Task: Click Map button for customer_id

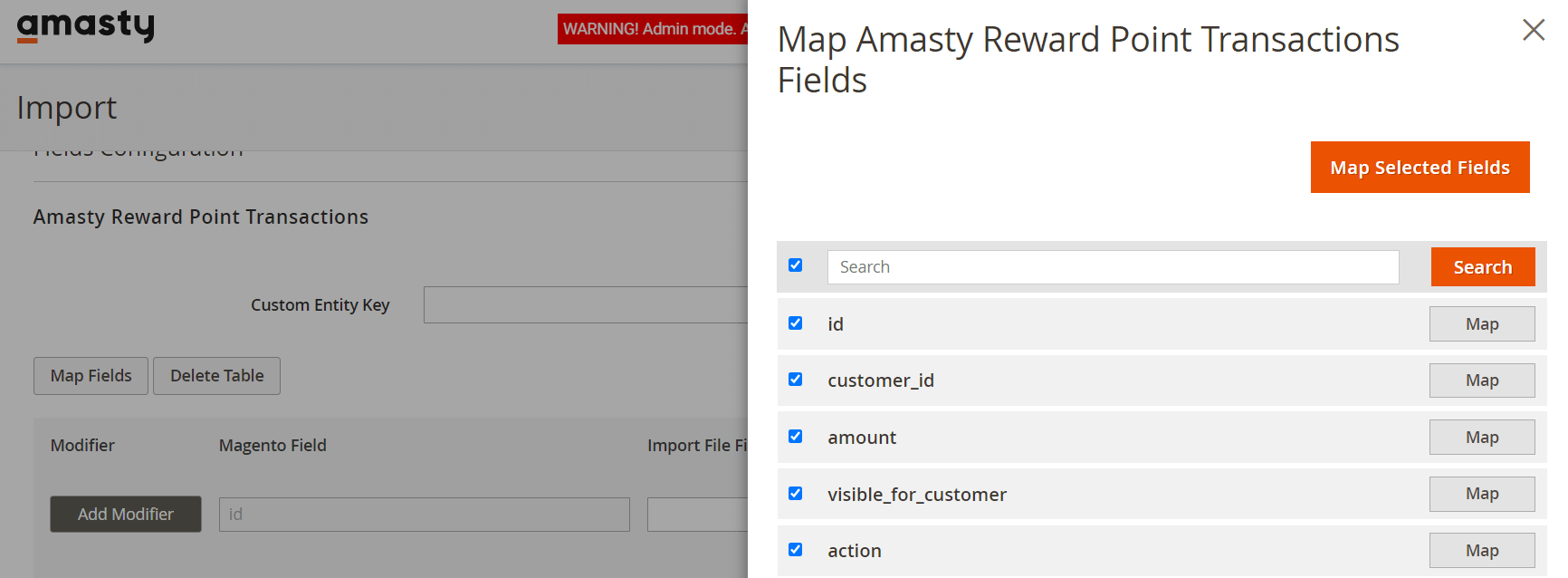Action: click(1482, 381)
